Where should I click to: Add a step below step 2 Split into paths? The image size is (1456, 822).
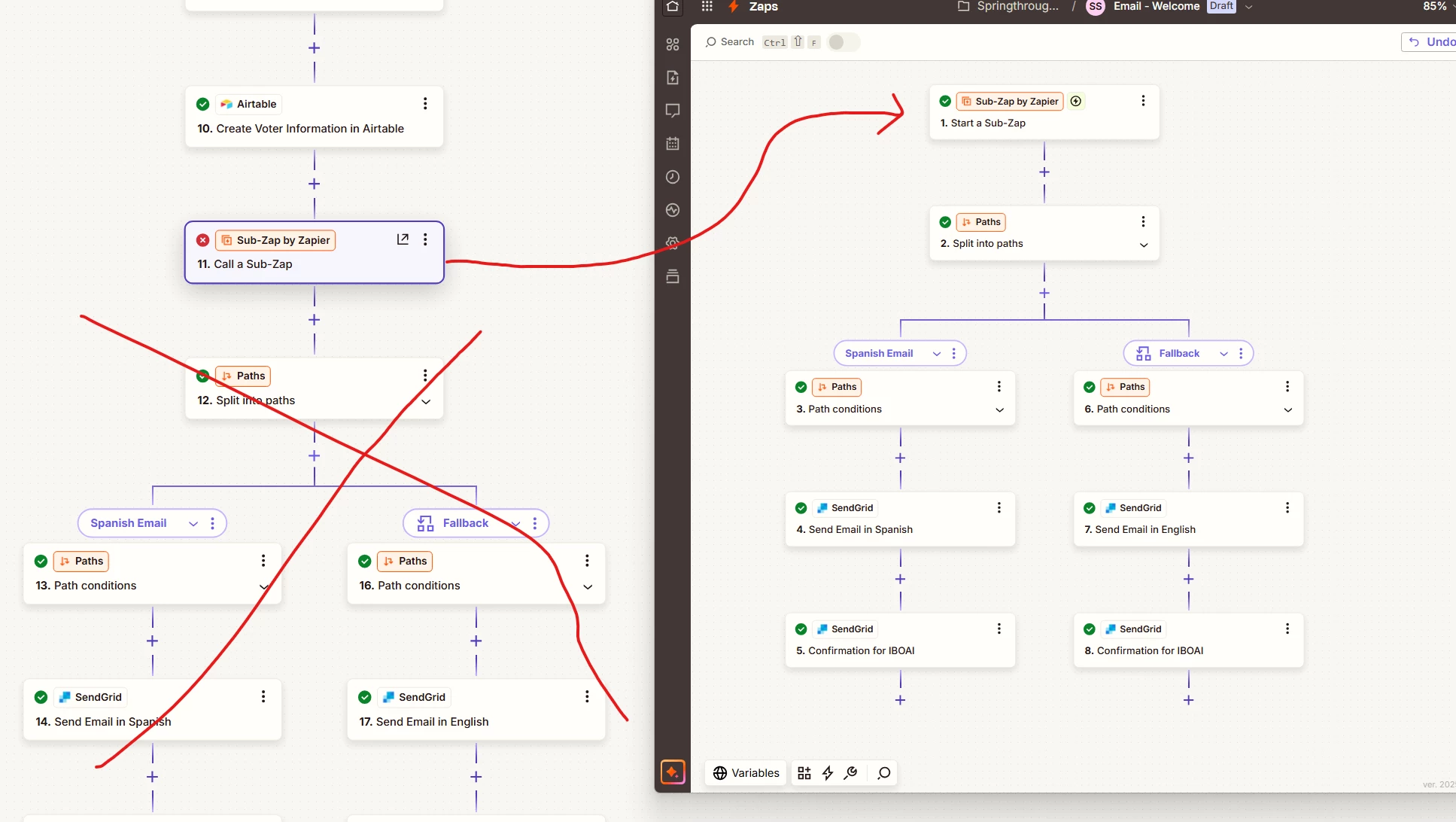pos(1044,293)
